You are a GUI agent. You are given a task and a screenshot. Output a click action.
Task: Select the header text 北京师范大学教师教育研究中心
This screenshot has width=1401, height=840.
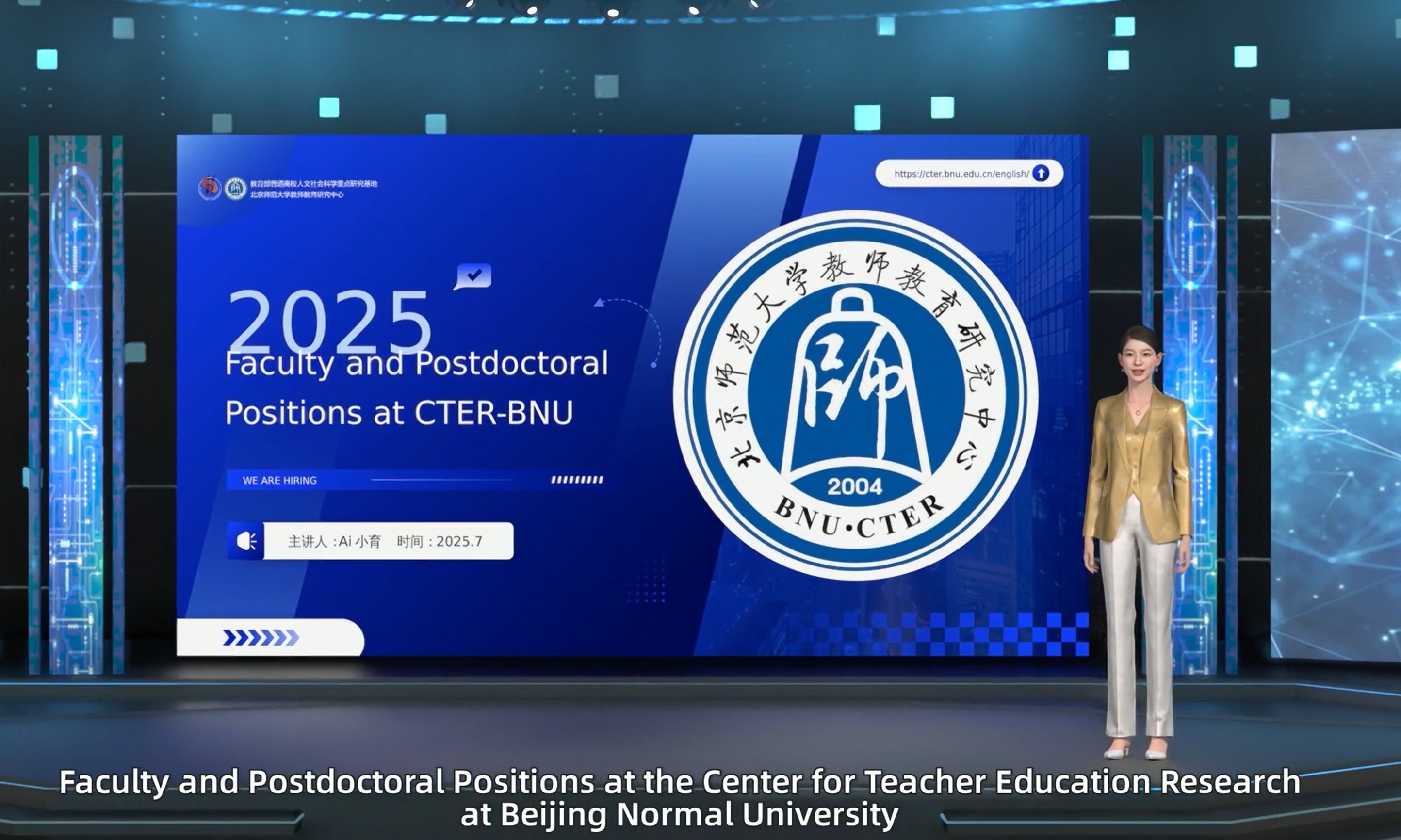296,194
